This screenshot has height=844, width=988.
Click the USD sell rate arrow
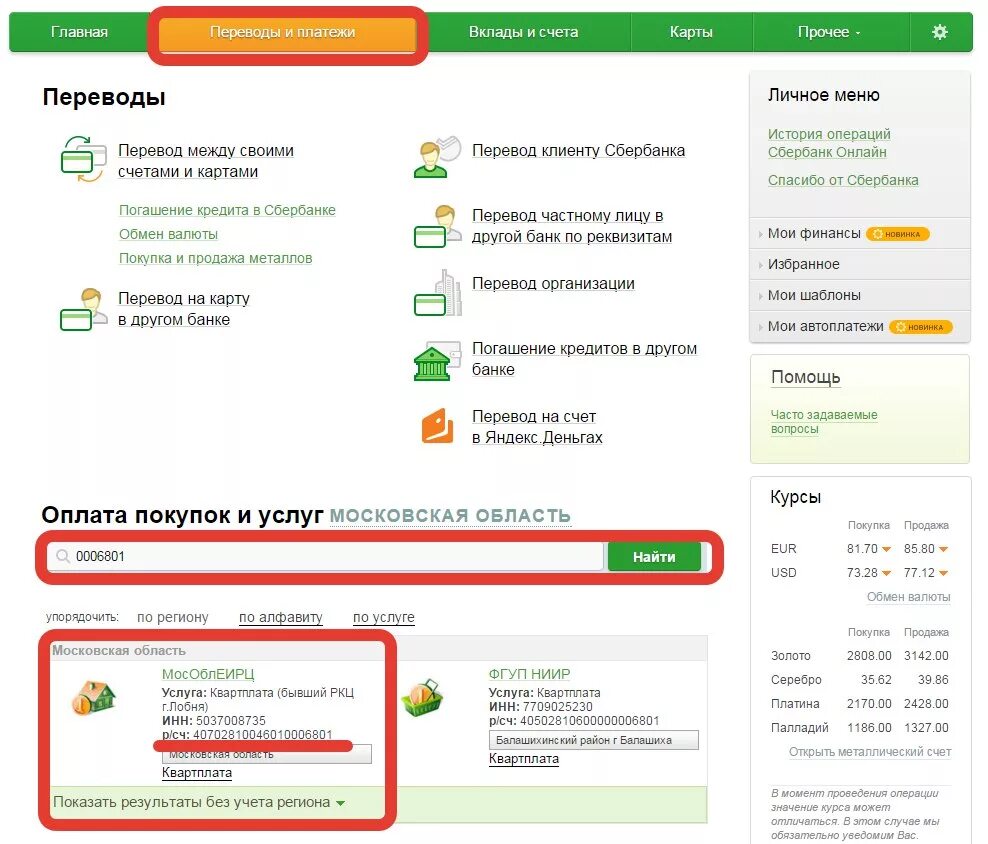pos(943,574)
